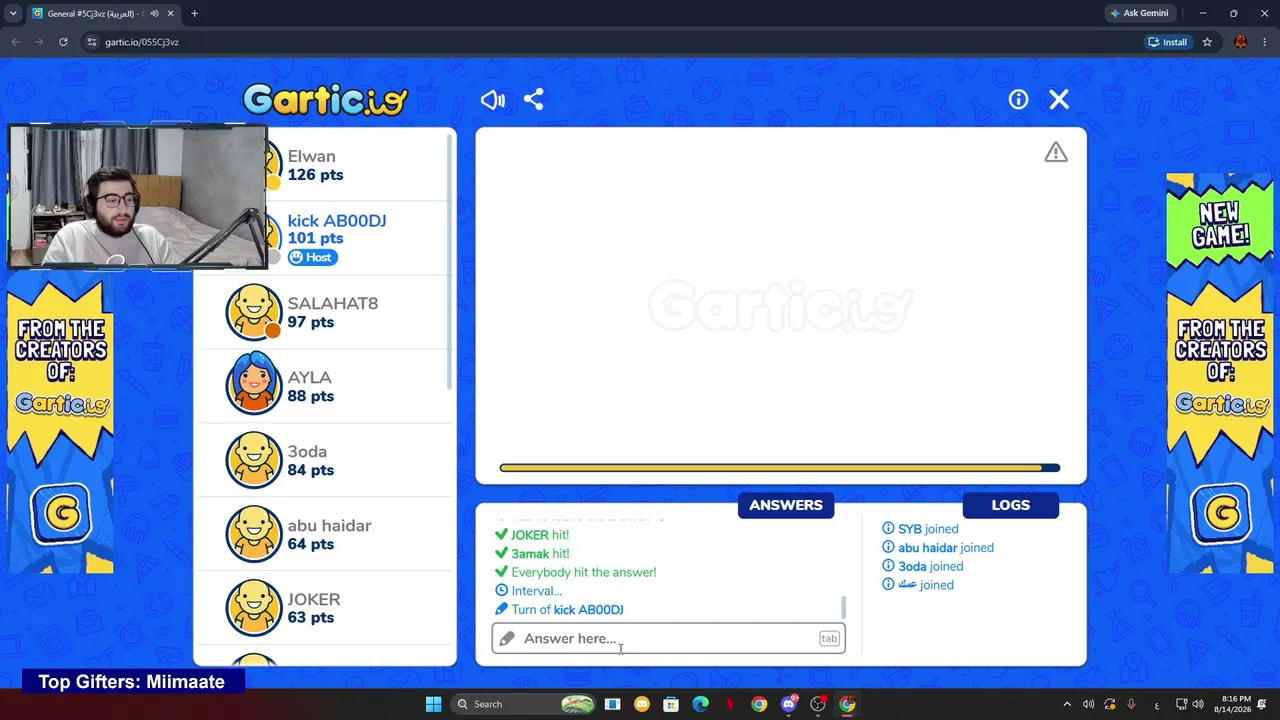
Task: Switch to the ANSWERS tab
Action: (786, 505)
